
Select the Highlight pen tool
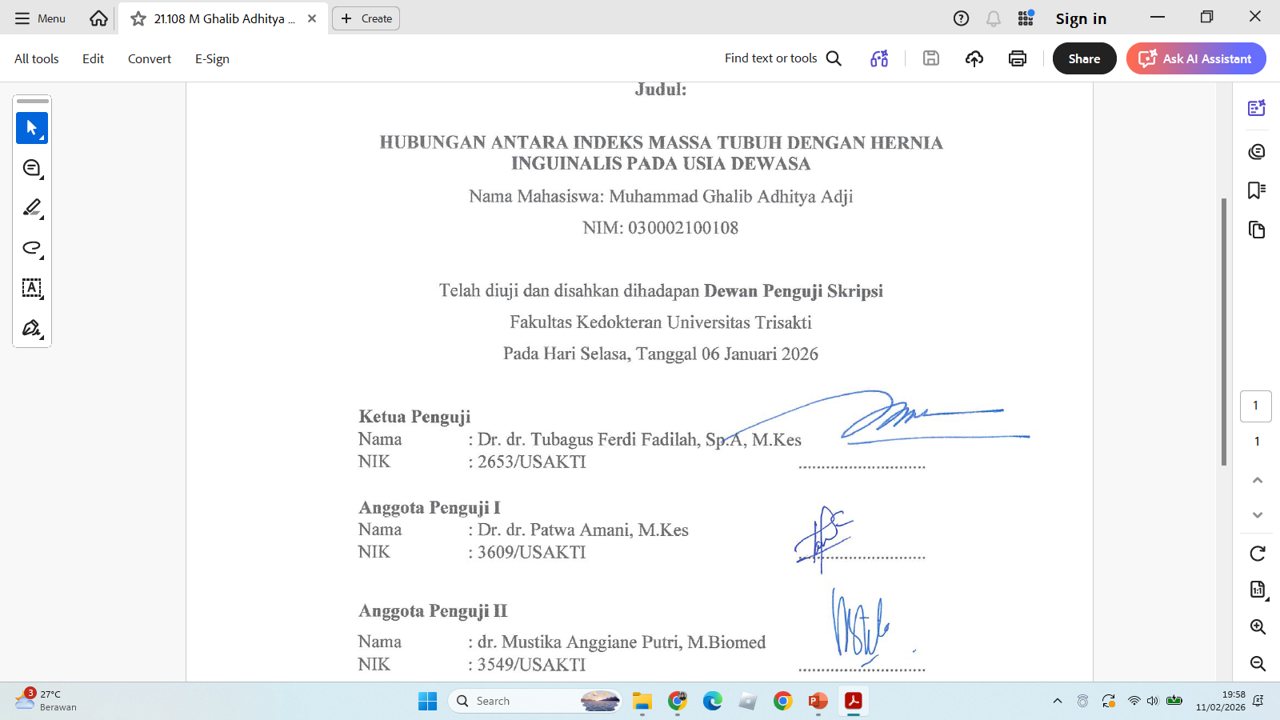coord(32,208)
